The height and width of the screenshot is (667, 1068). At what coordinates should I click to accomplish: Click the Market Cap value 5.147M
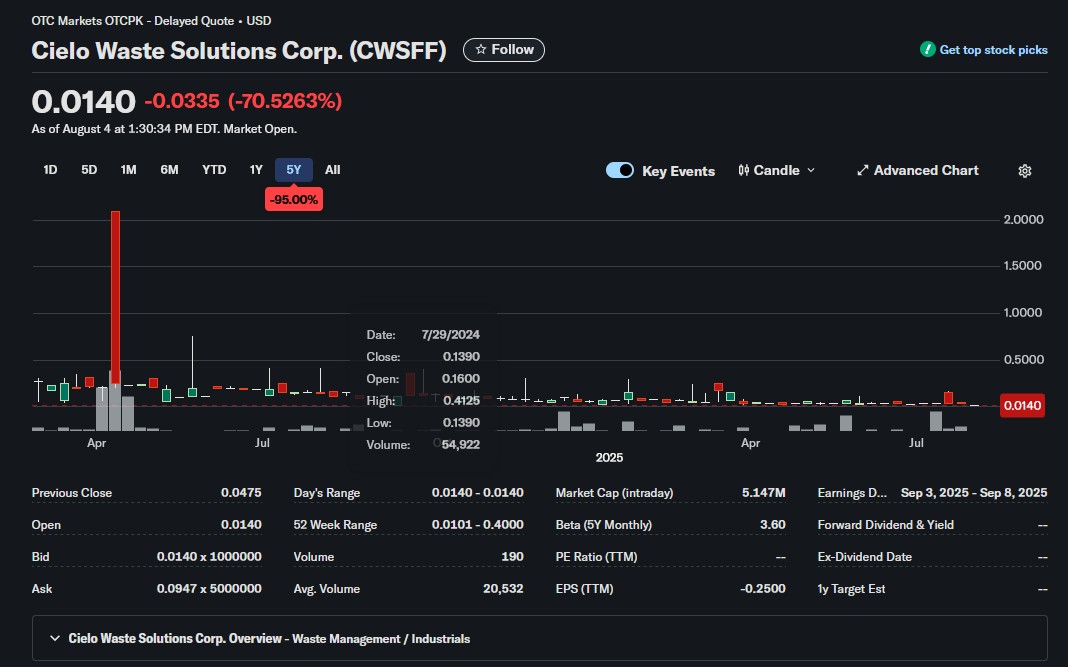click(x=764, y=493)
